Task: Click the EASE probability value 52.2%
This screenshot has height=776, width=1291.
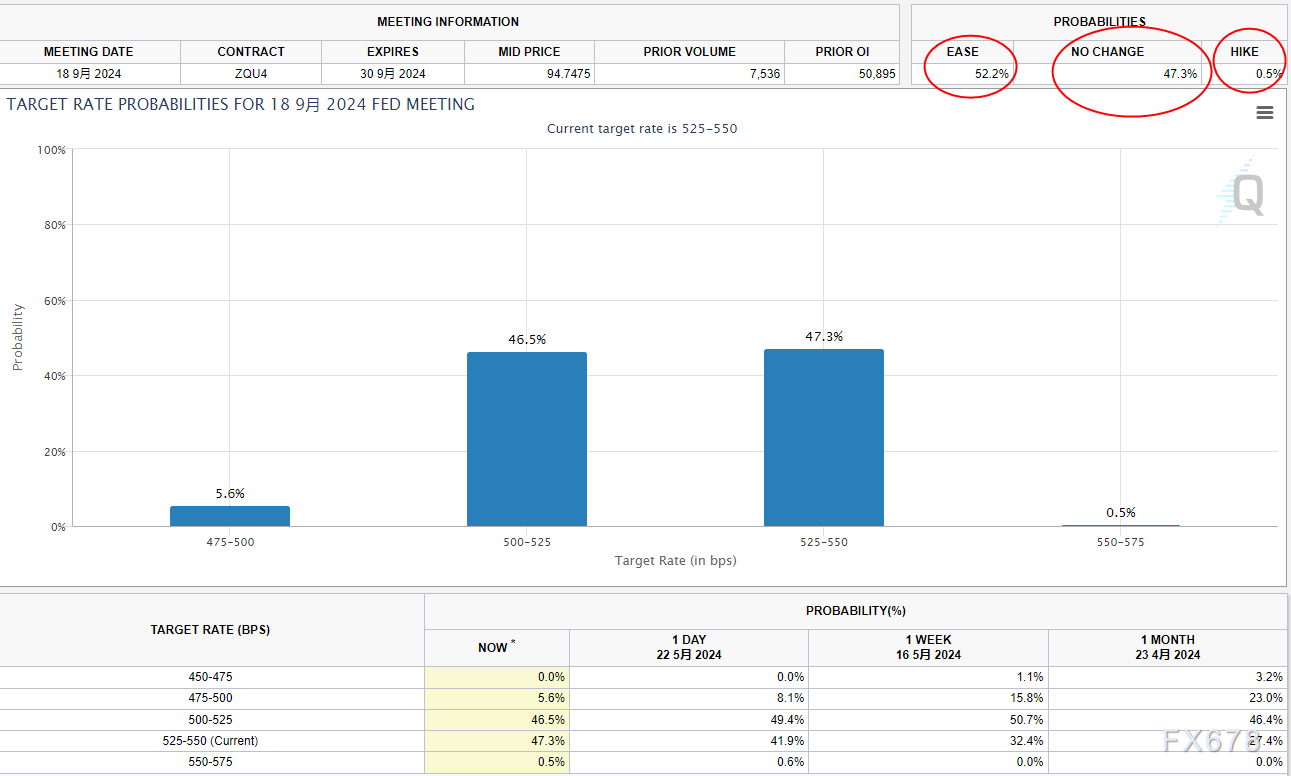Action: pyautogui.click(x=991, y=74)
